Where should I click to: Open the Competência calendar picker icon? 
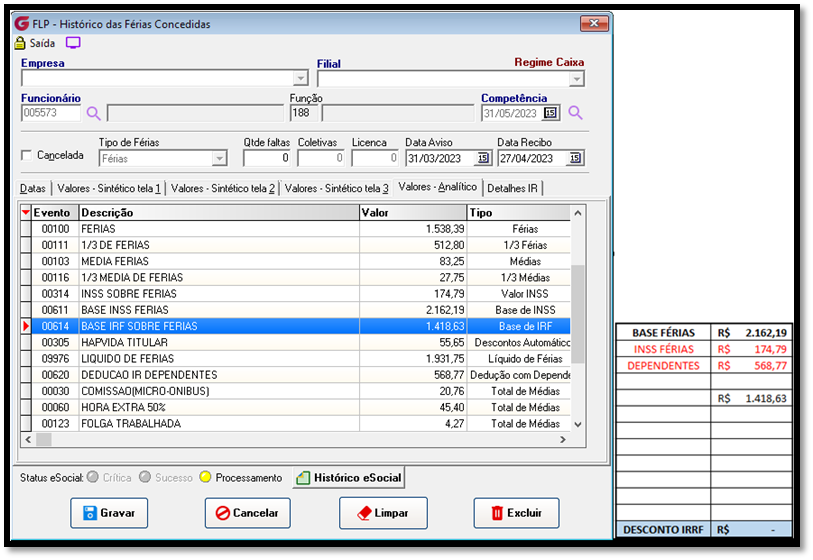click(x=550, y=113)
